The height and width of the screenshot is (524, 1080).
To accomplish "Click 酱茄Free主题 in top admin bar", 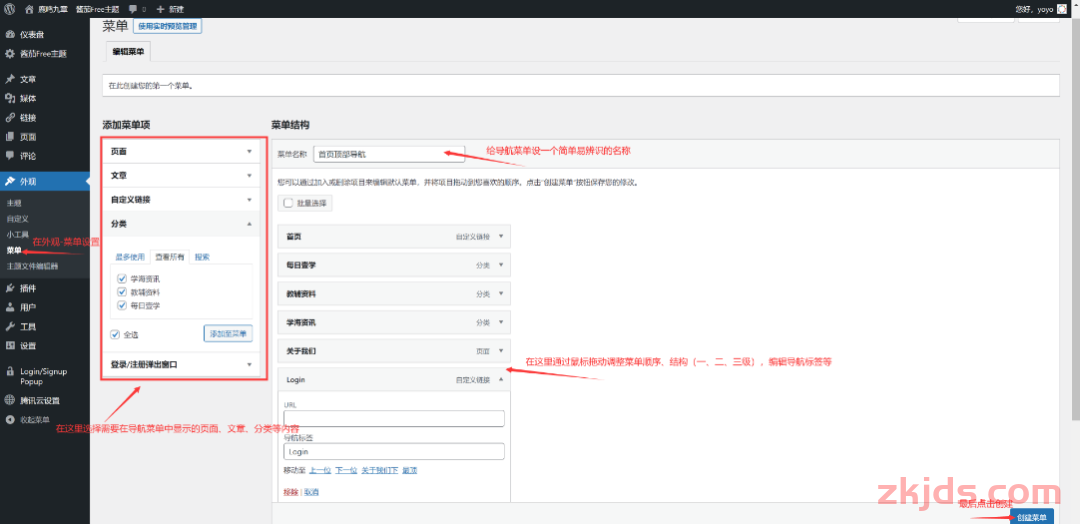I will coord(98,9).
